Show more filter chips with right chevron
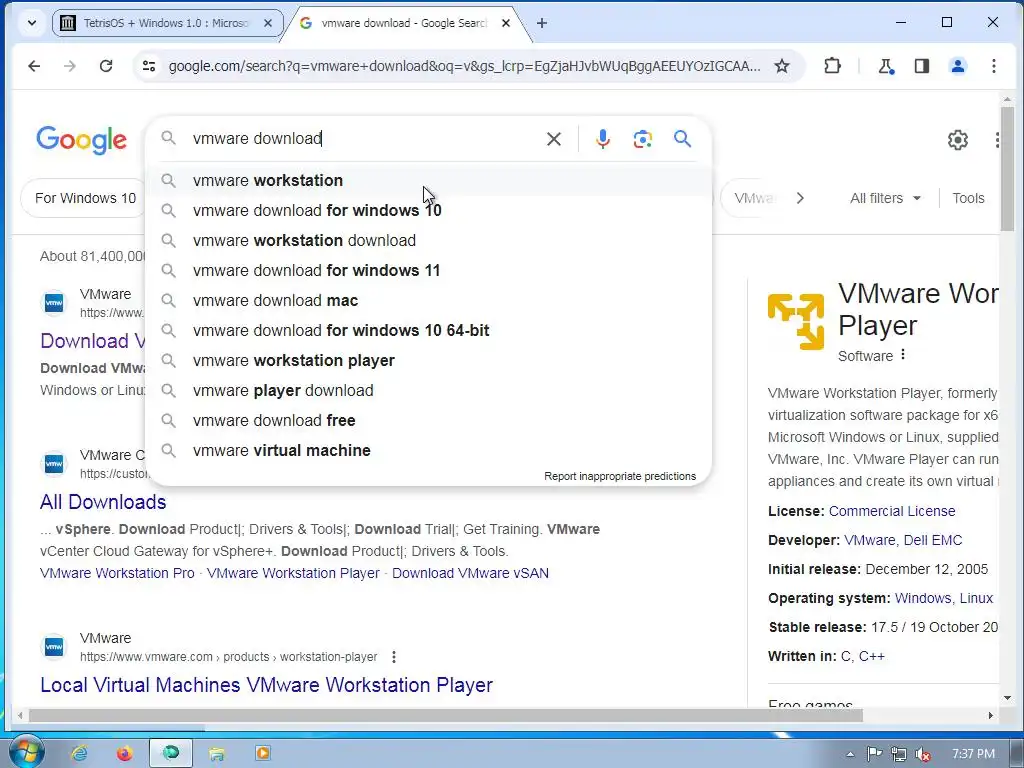The width and height of the screenshot is (1024, 768). pos(801,198)
